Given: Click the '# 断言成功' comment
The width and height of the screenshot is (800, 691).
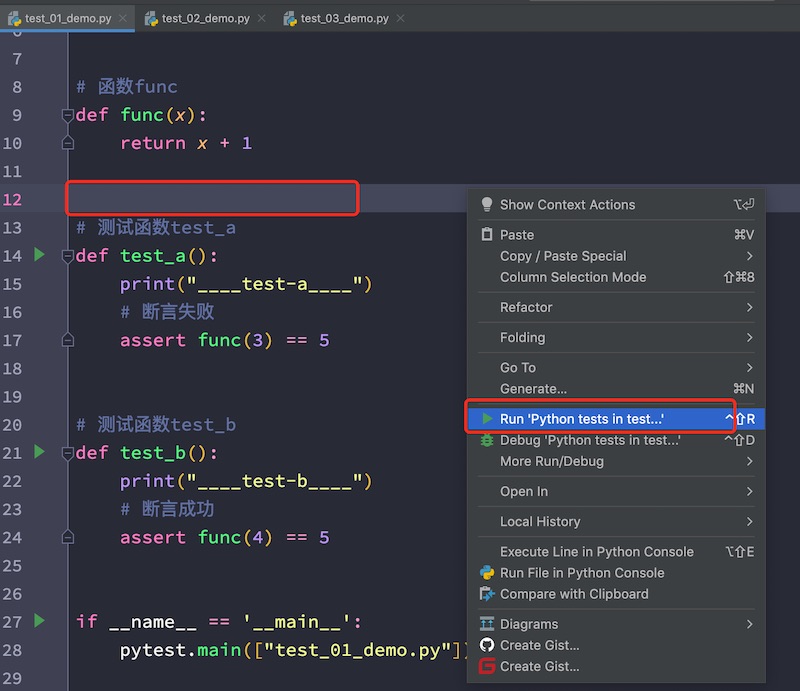Looking at the screenshot, I should point(167,509).
